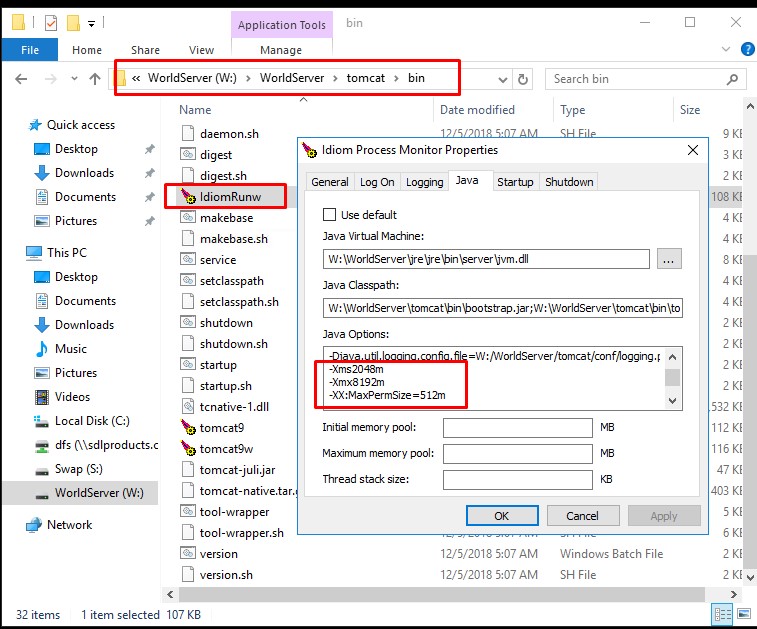Expand the address bar history dropdown
The width and height of the screenshot is (757, 629).
(503, 79)
